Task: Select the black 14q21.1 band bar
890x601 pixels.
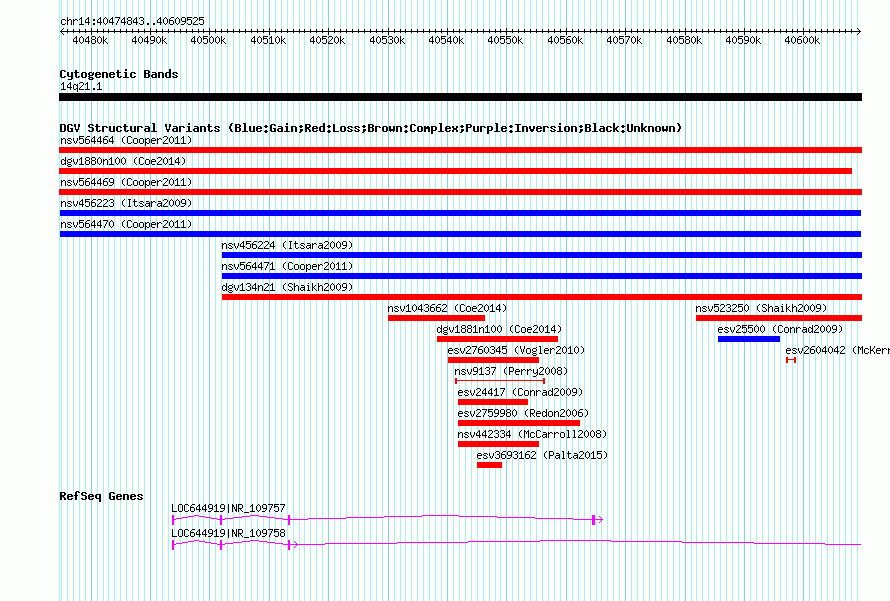Action: pos(460,97)
